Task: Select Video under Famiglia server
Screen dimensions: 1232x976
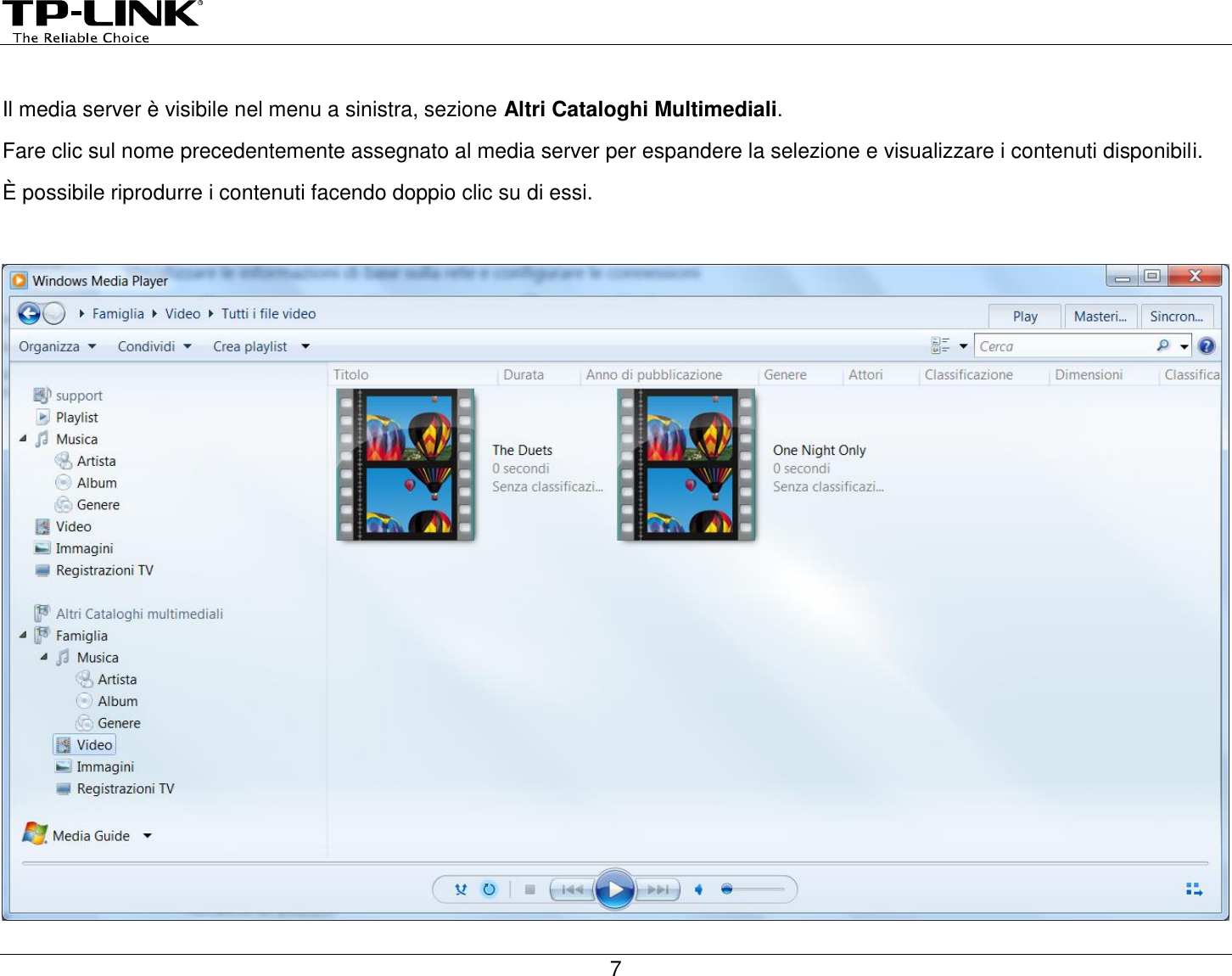Action: pos(84,745)
